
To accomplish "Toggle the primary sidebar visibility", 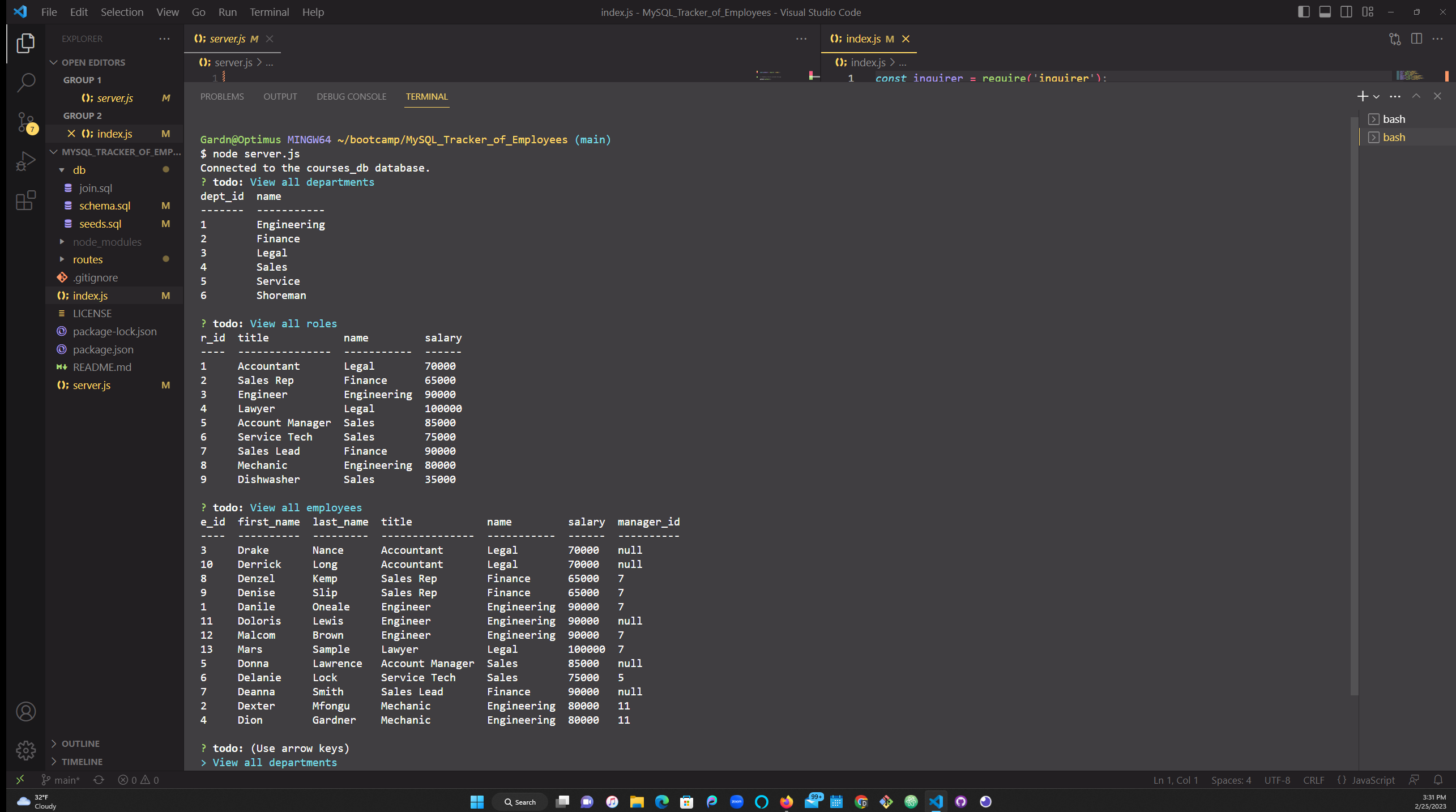I will [x=1303, y=11].
